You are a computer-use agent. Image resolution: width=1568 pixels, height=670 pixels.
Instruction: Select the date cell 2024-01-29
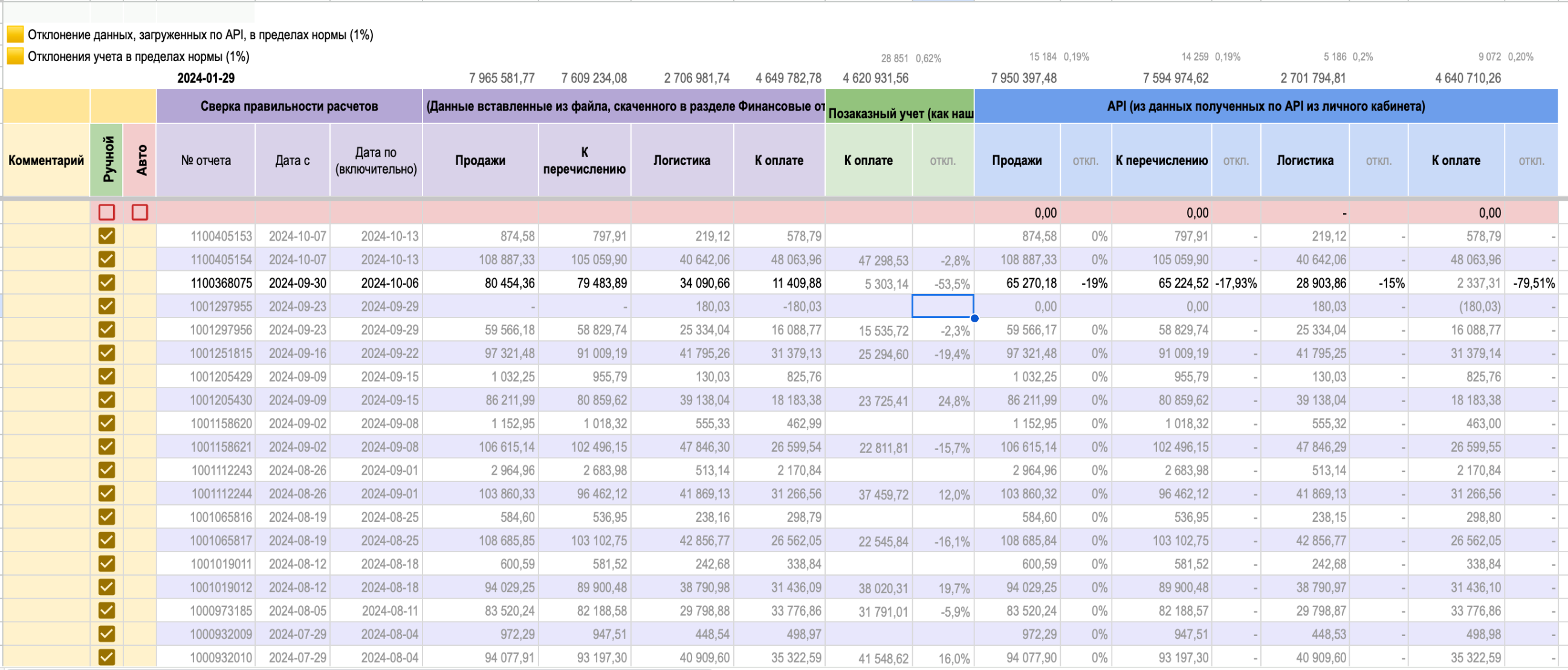pyautogui.click(x=206, y=78)
